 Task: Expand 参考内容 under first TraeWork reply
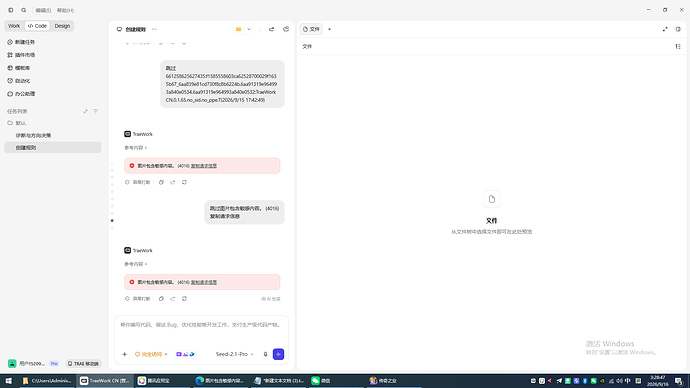coord(136,148)
